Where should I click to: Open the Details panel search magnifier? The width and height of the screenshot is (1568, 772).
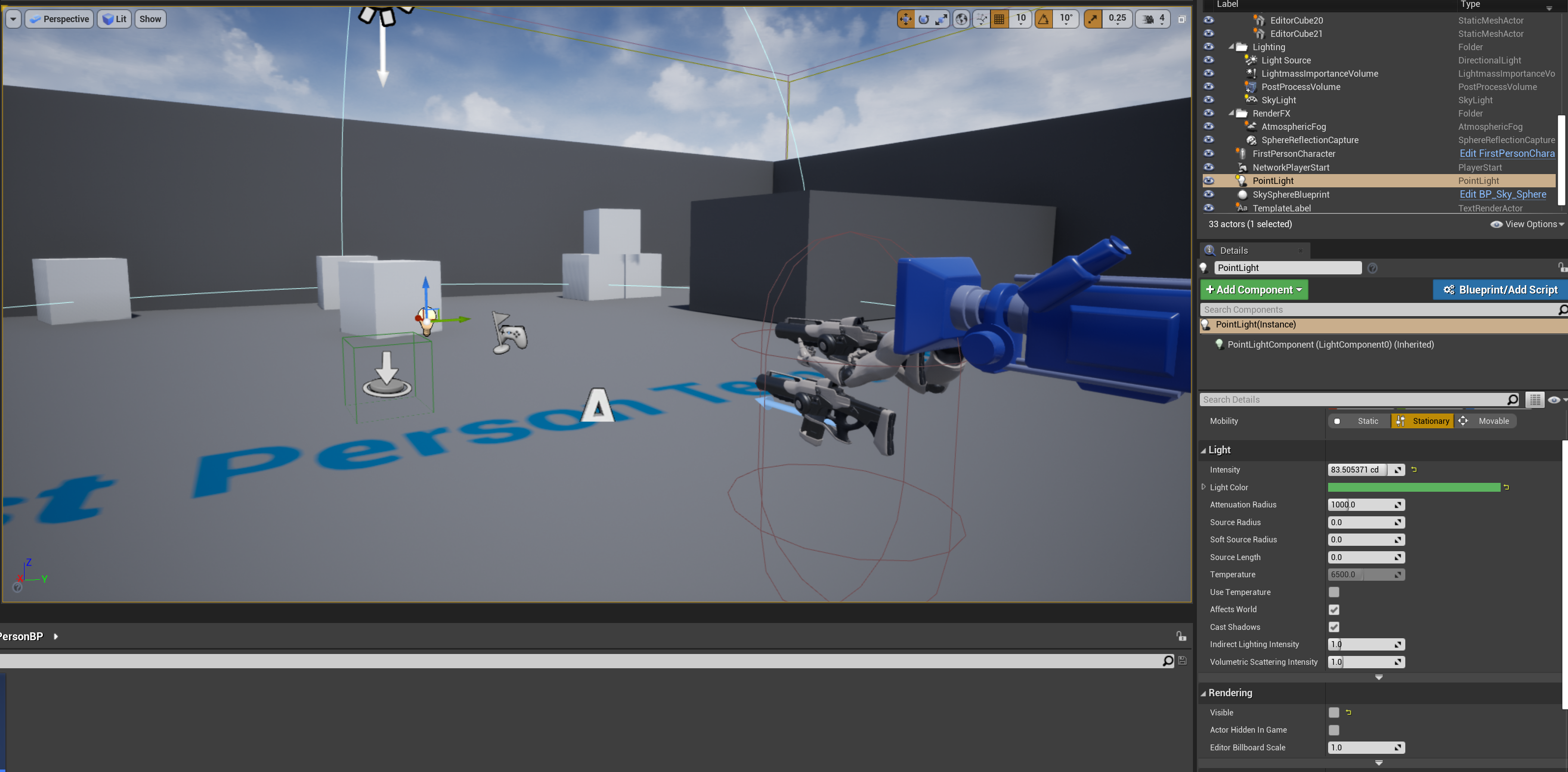[1513, 399]
